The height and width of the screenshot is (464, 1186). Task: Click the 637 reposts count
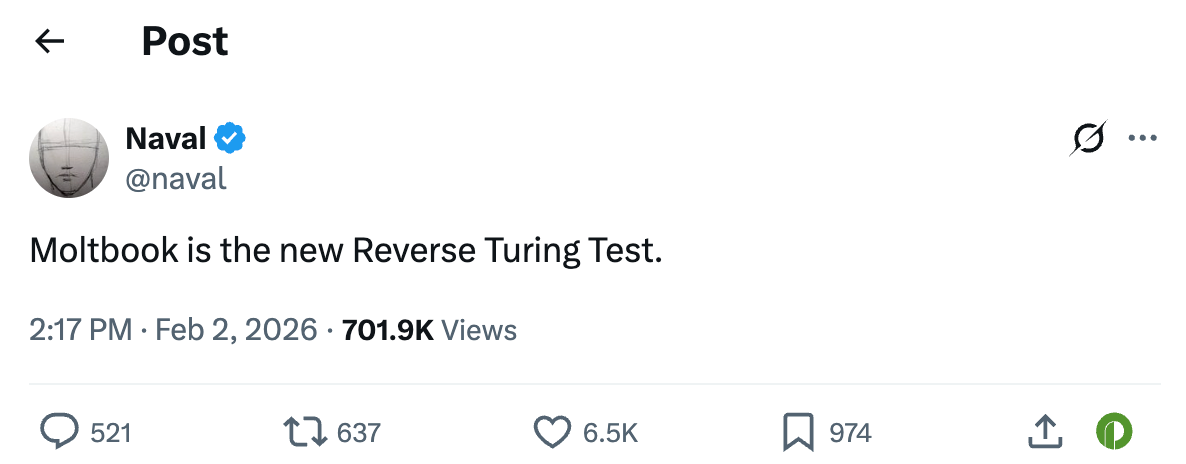[359, 433]
